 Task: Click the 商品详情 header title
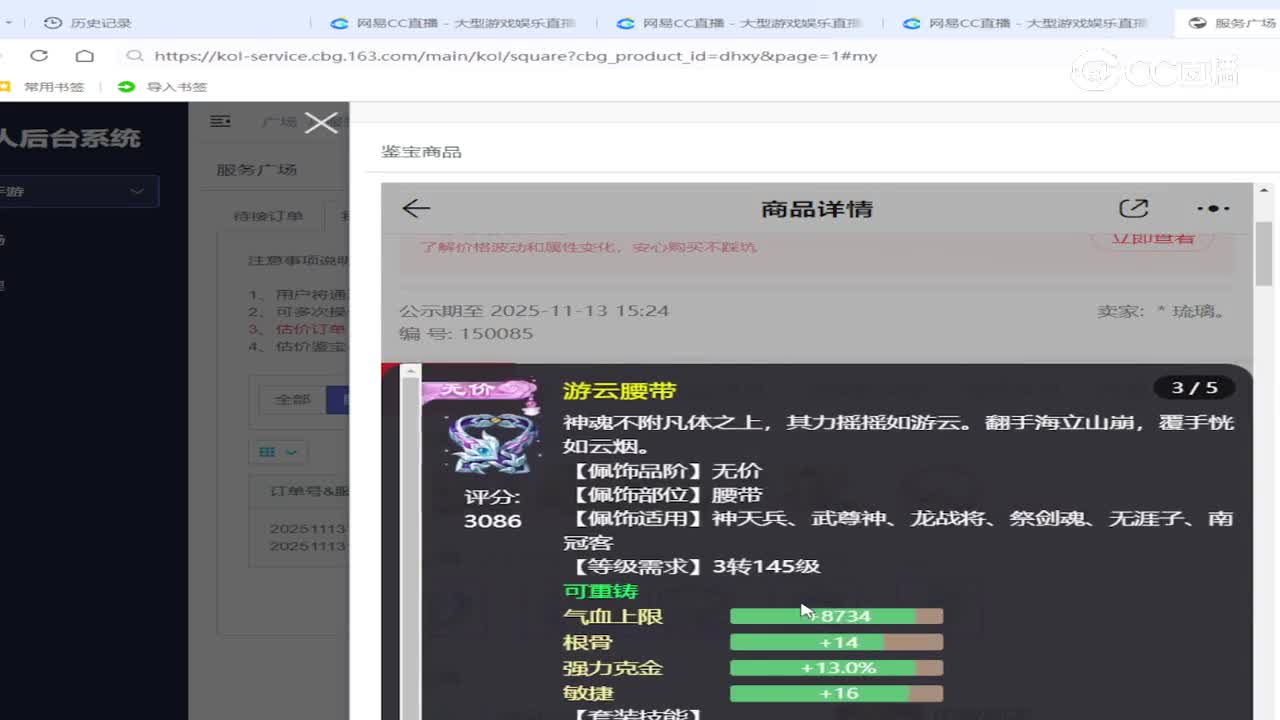click(x=817, y=209)
